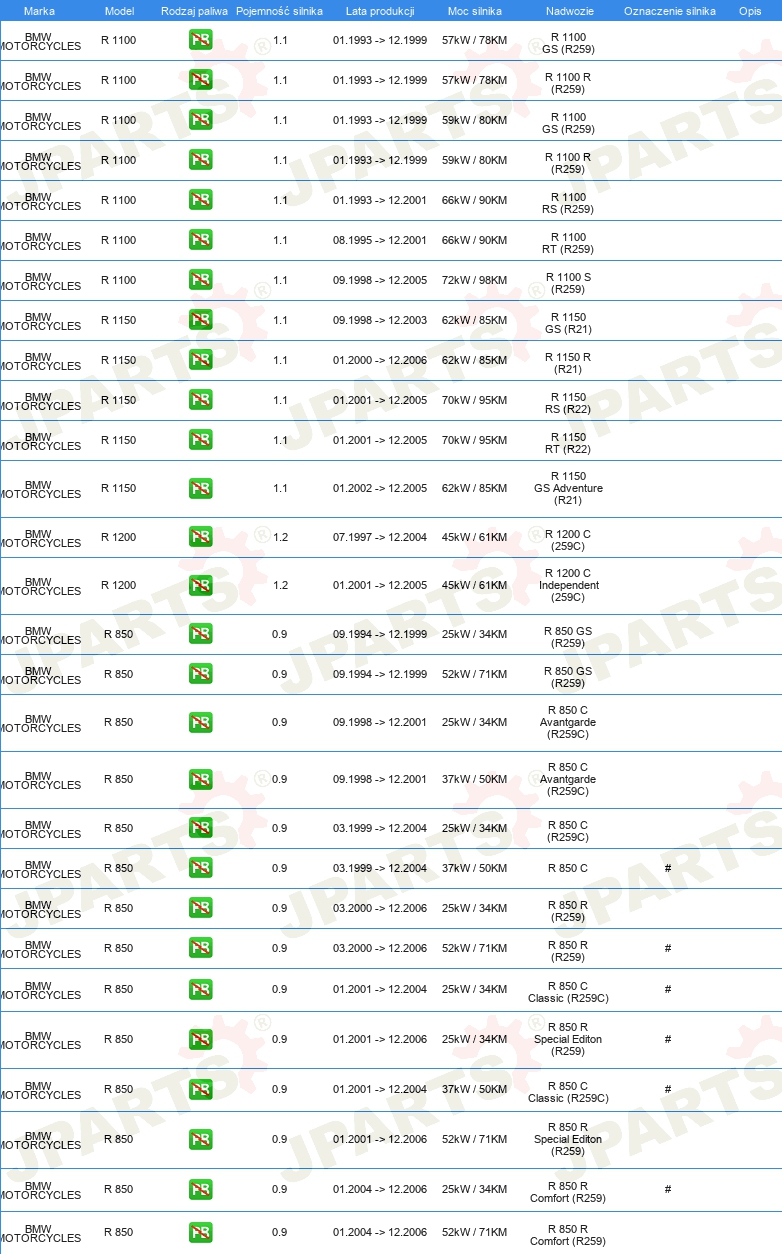The width and height of the screenshot is (782, 1254).
Task: Select the fuel icon in R 1100 RS row
Action: [201, 200]
